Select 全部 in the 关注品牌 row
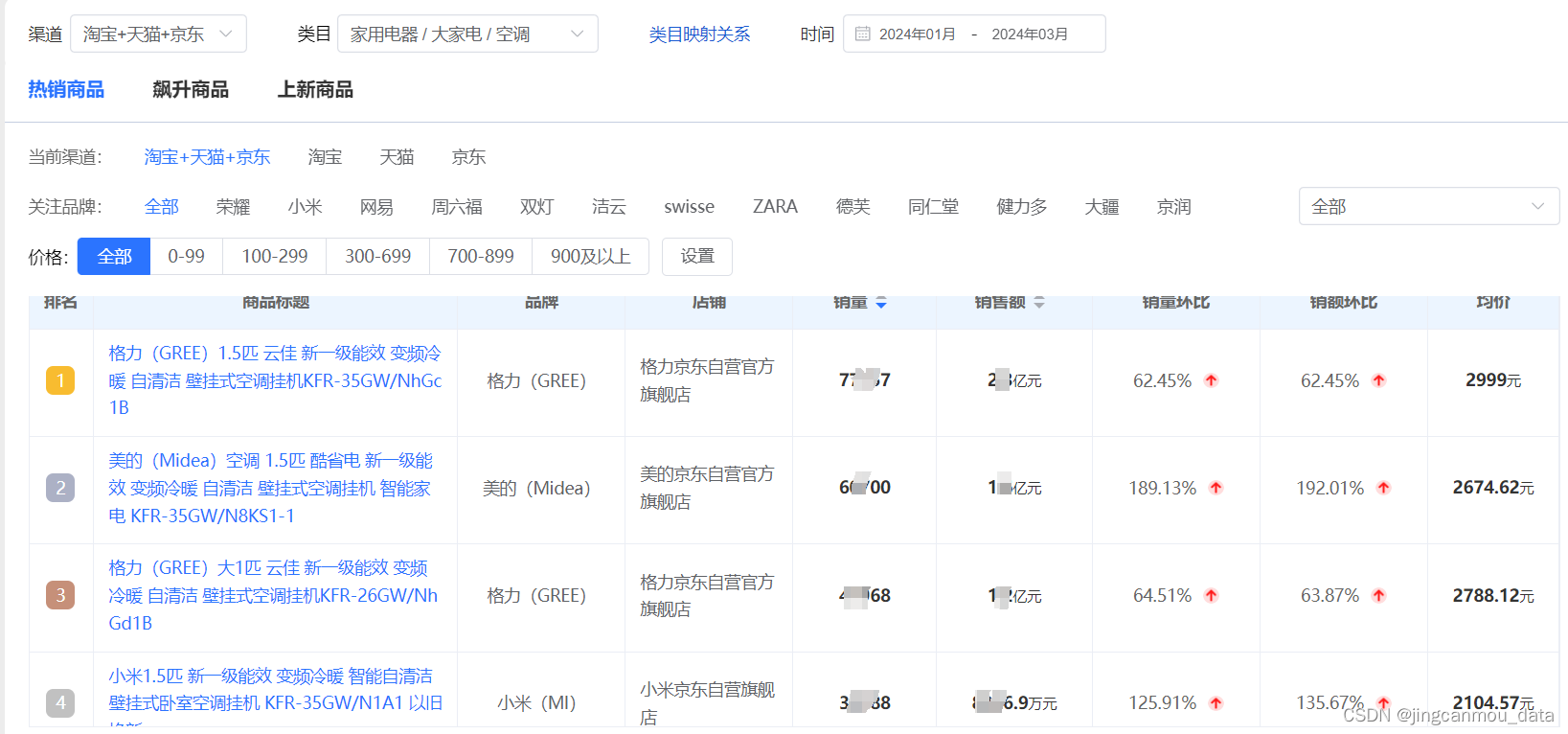The width and height of the screenshot is (1568, 734). [x=161, y=206]
